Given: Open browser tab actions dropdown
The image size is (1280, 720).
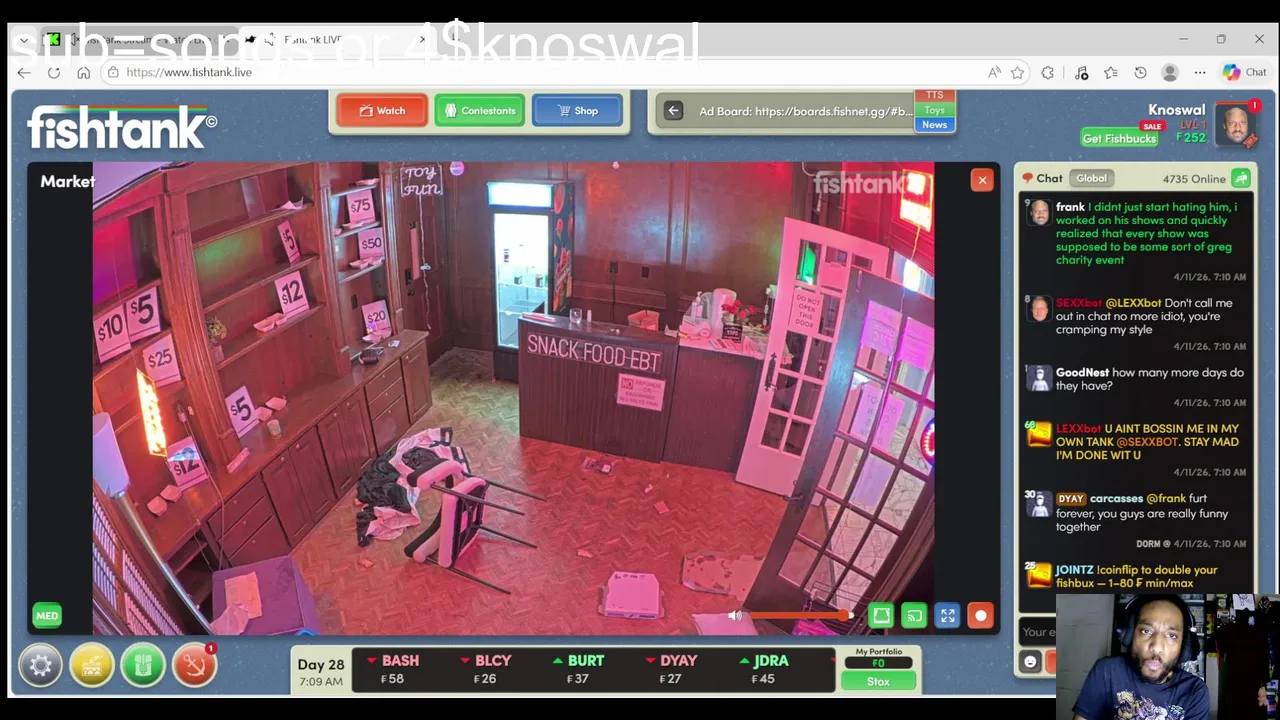Looking at the screenshot, I should click(x=23, y=40).
